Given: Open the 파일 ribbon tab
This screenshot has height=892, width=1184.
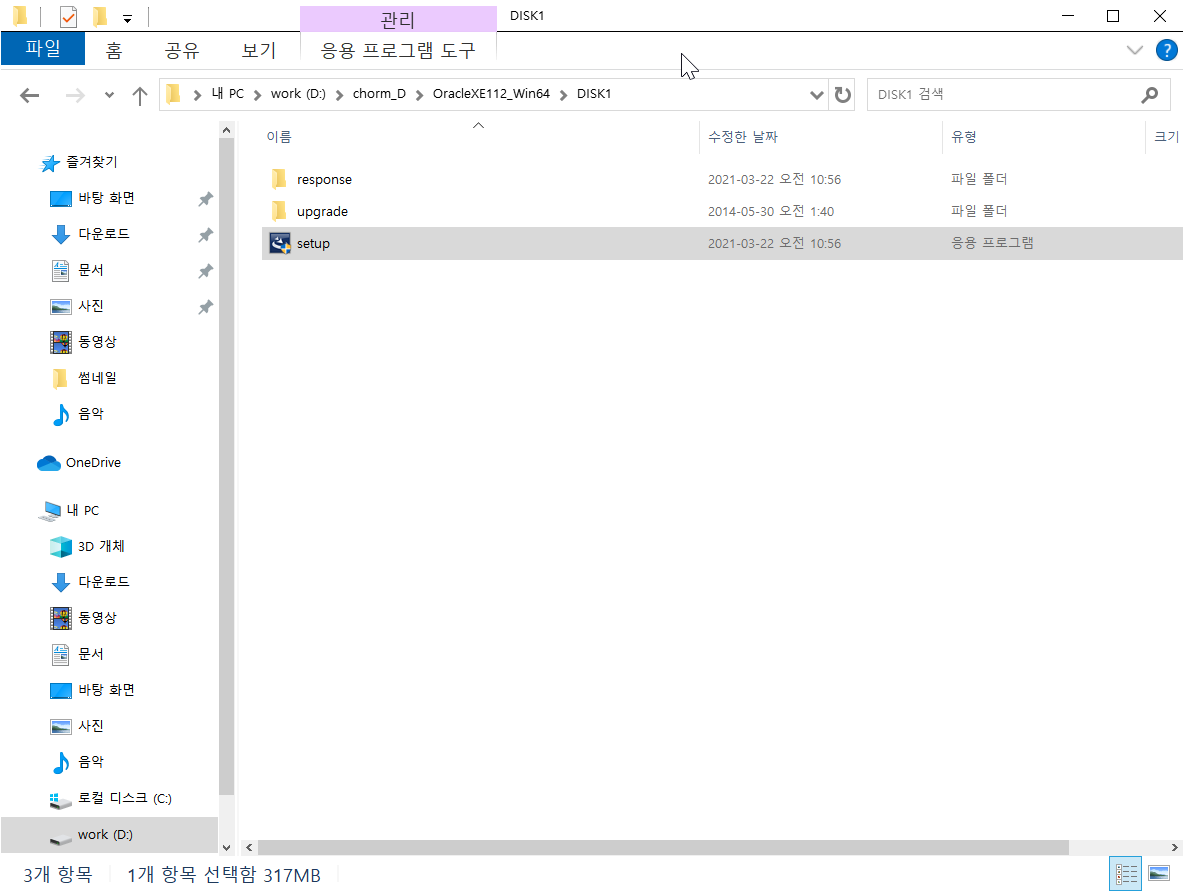Looking at the screenshot, I should point(42,49).
